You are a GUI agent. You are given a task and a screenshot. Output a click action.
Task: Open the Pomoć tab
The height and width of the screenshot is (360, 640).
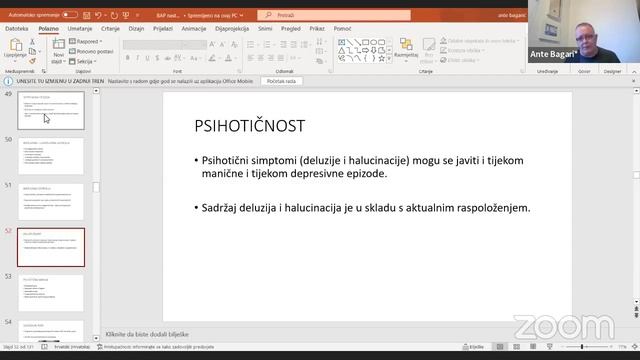[x=342, y=29]
